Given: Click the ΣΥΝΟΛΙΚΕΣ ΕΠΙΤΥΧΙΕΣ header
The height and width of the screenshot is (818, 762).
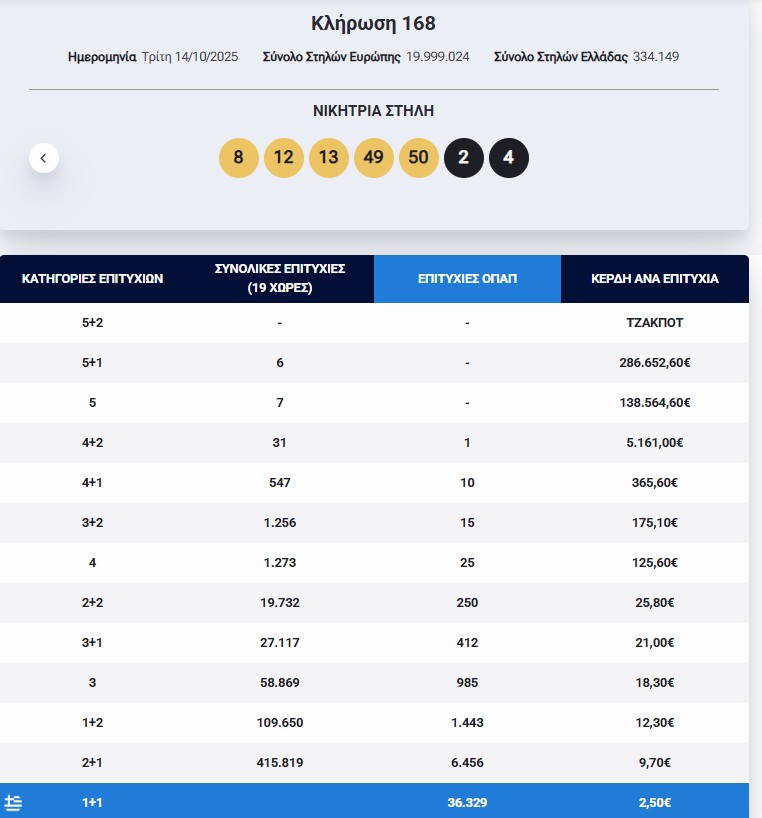Looking at the screenshot, I should coord(280,278).
